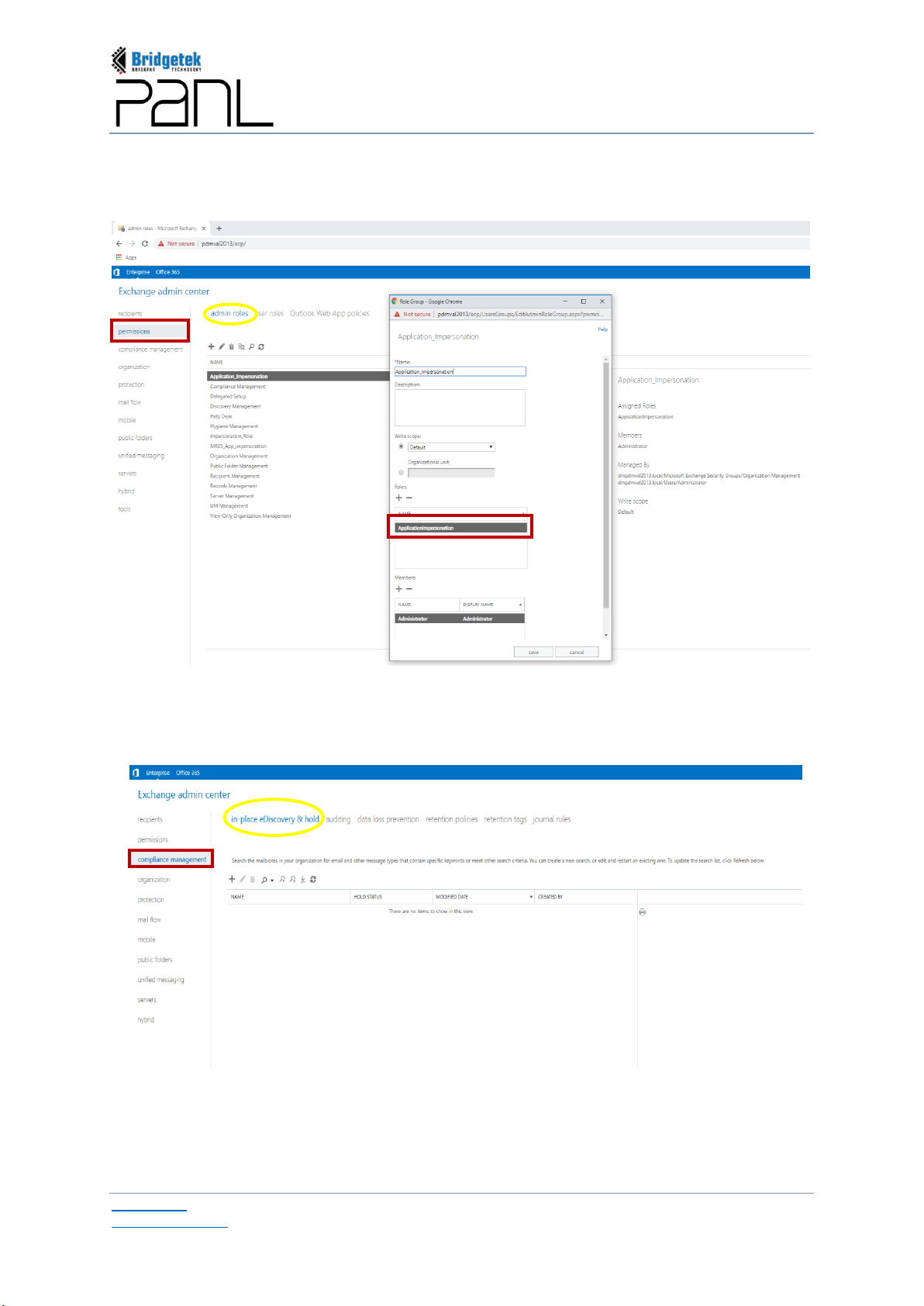
Task: Click the download arrow icon in eDiscovery toolbar
Action: pyautogui.click(x=303, y=879)
